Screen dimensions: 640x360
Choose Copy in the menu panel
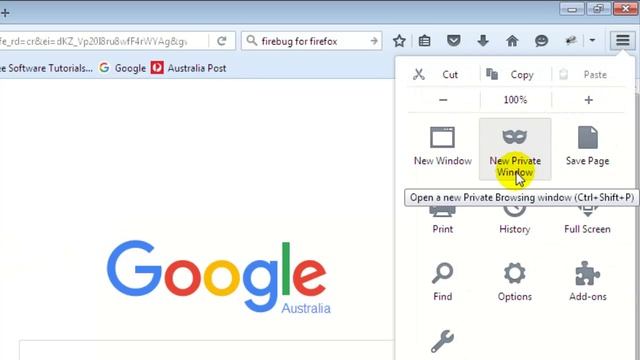click(515, 75)
